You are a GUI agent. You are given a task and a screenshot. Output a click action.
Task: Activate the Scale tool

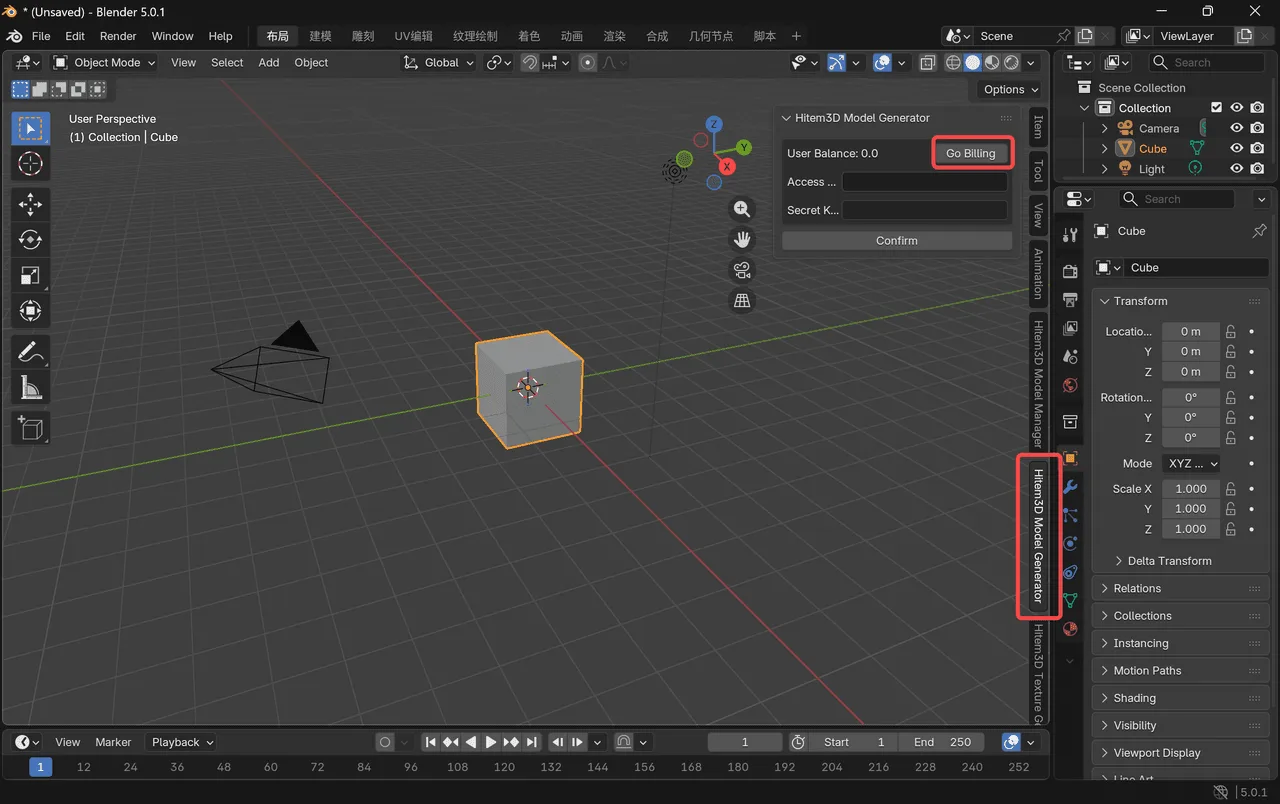tap(31, 275)
